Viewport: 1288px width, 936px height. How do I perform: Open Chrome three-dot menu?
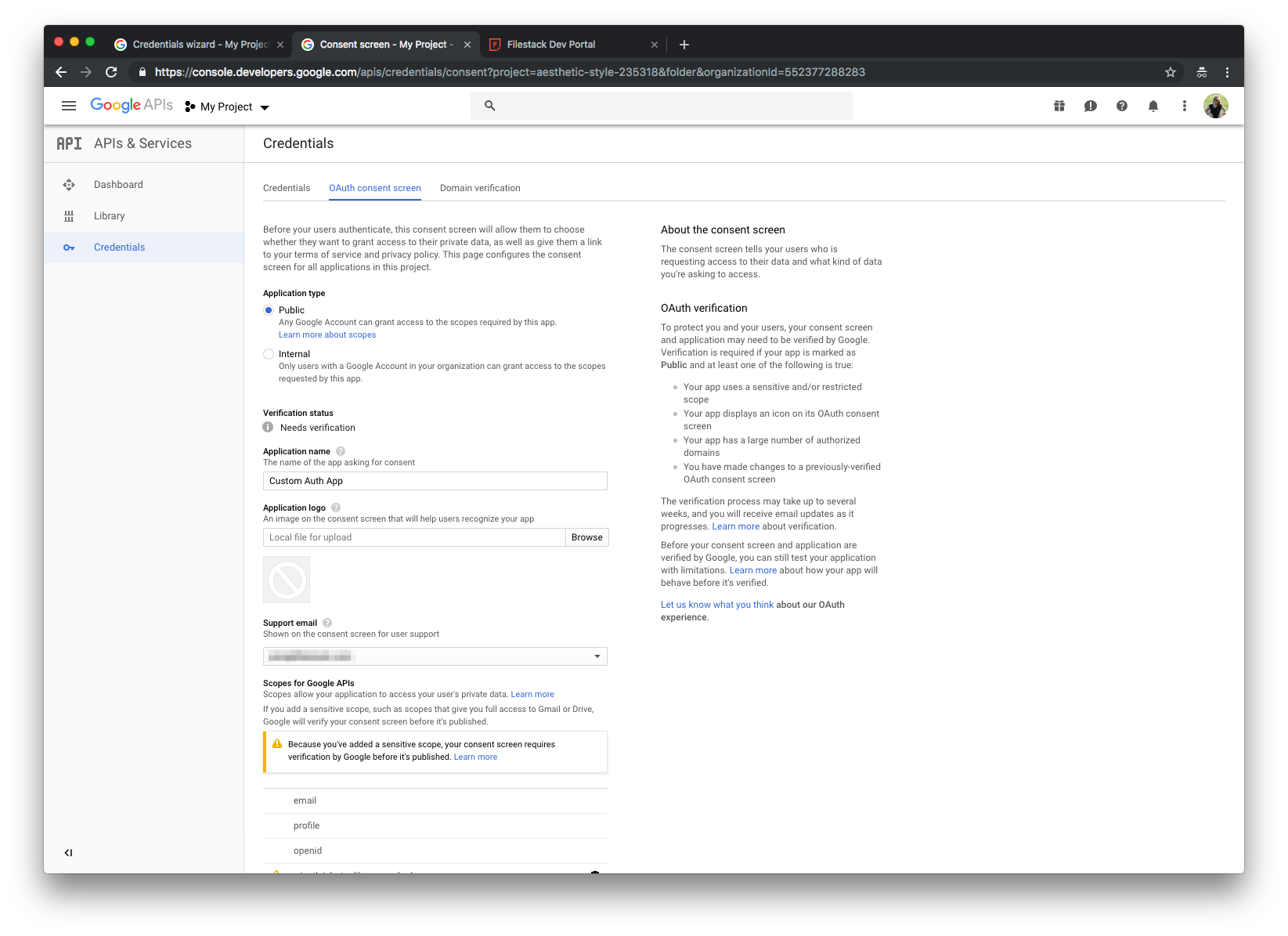tap(1227, 72)
